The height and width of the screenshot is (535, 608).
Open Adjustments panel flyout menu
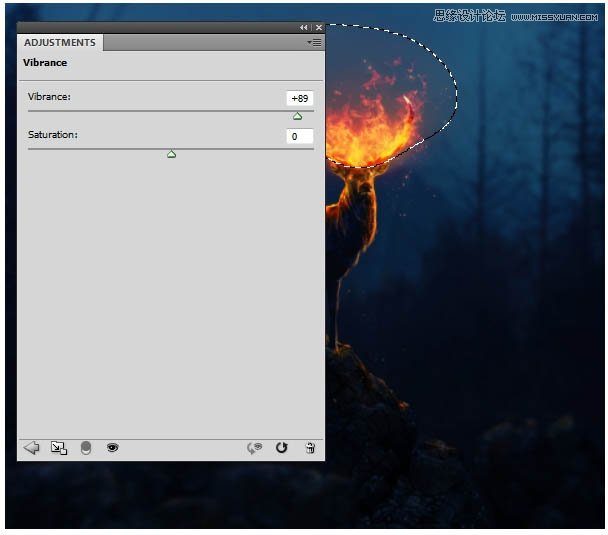coord(314,43)
